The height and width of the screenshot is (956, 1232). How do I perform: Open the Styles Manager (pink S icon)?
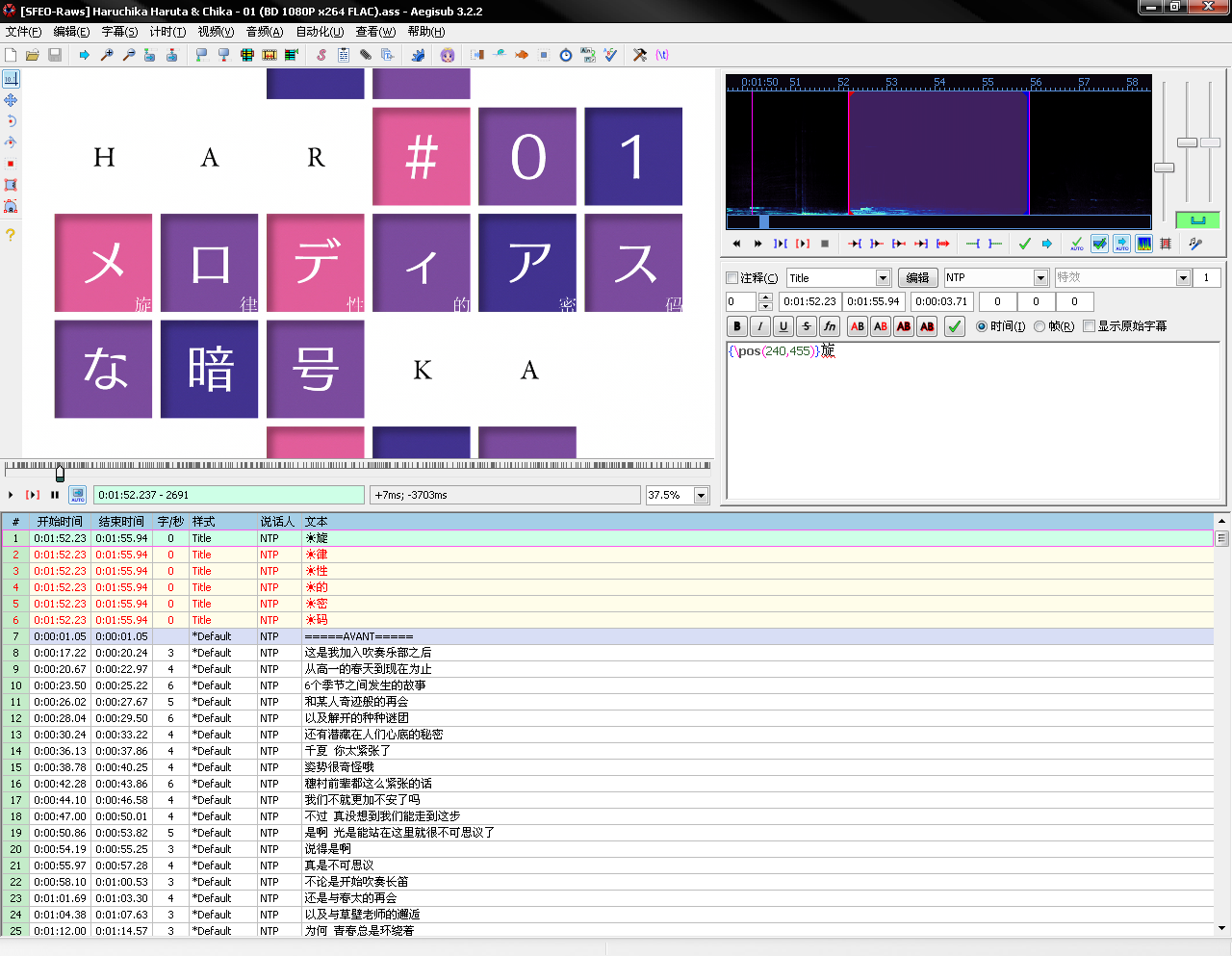321,55
